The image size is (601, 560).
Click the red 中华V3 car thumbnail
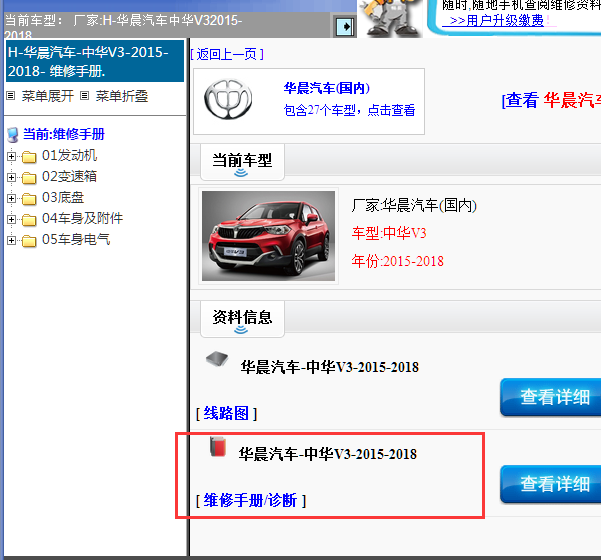[268, 236]
